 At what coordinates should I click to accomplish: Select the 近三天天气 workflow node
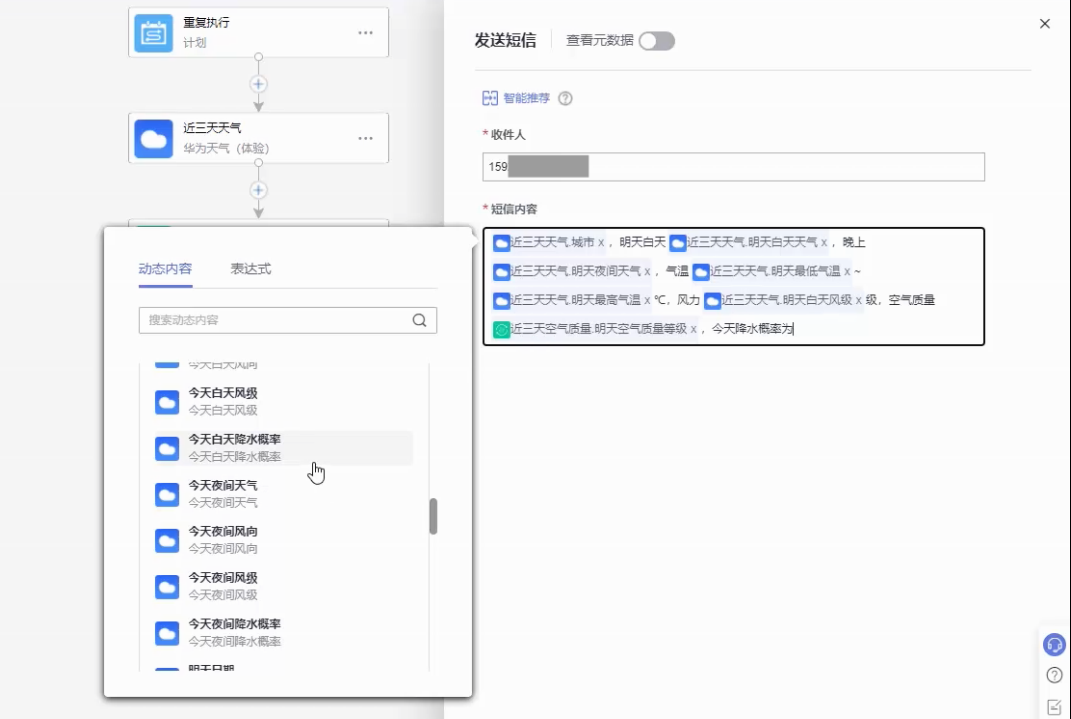258,138
